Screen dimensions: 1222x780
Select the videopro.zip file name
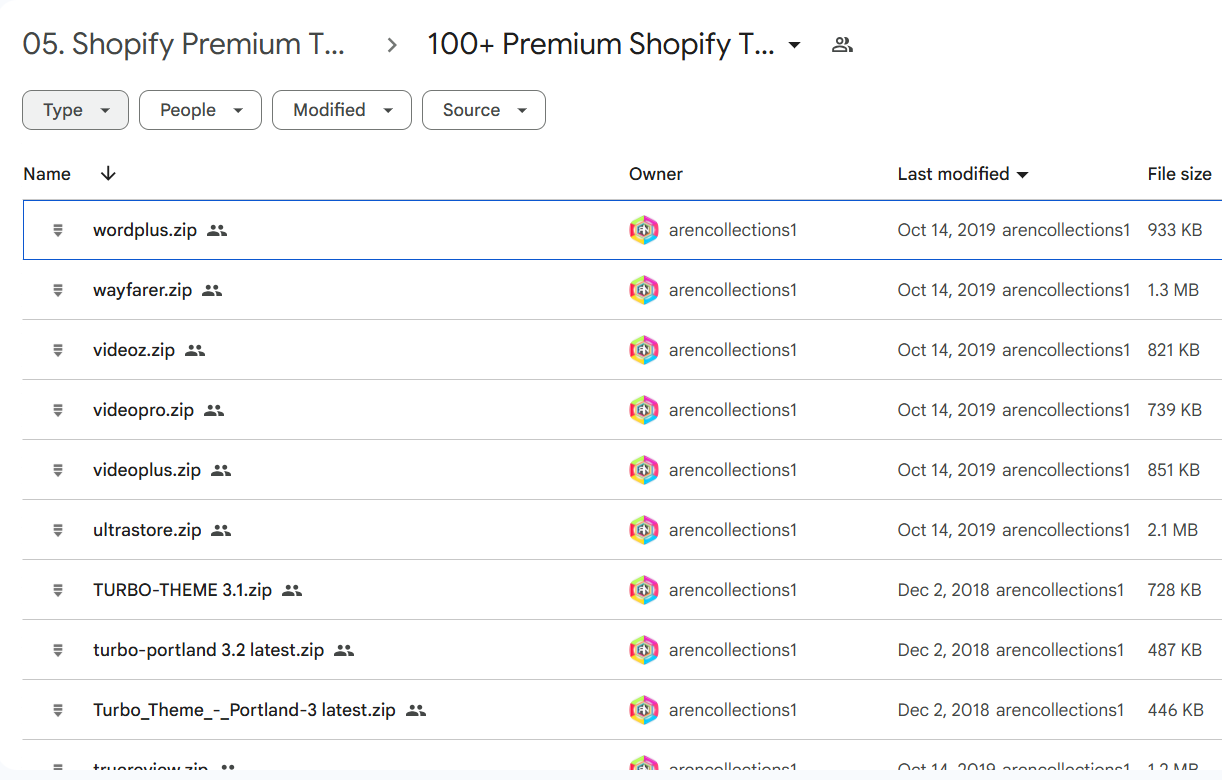pos(144,410)
